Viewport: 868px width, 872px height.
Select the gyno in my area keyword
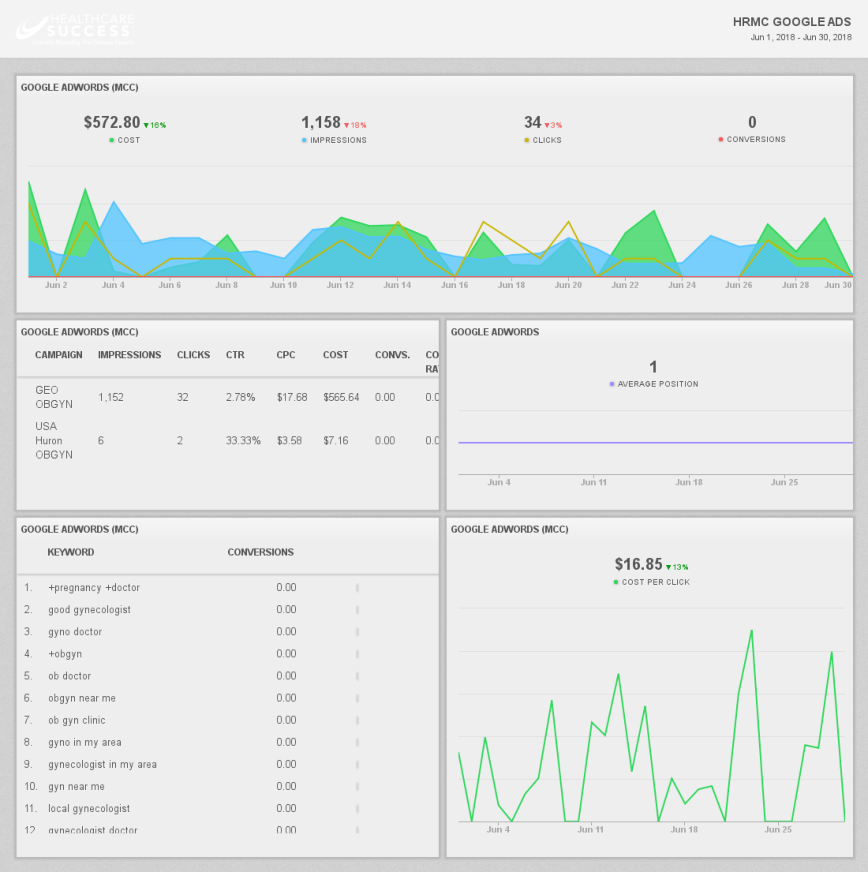[x=85, y=742]
